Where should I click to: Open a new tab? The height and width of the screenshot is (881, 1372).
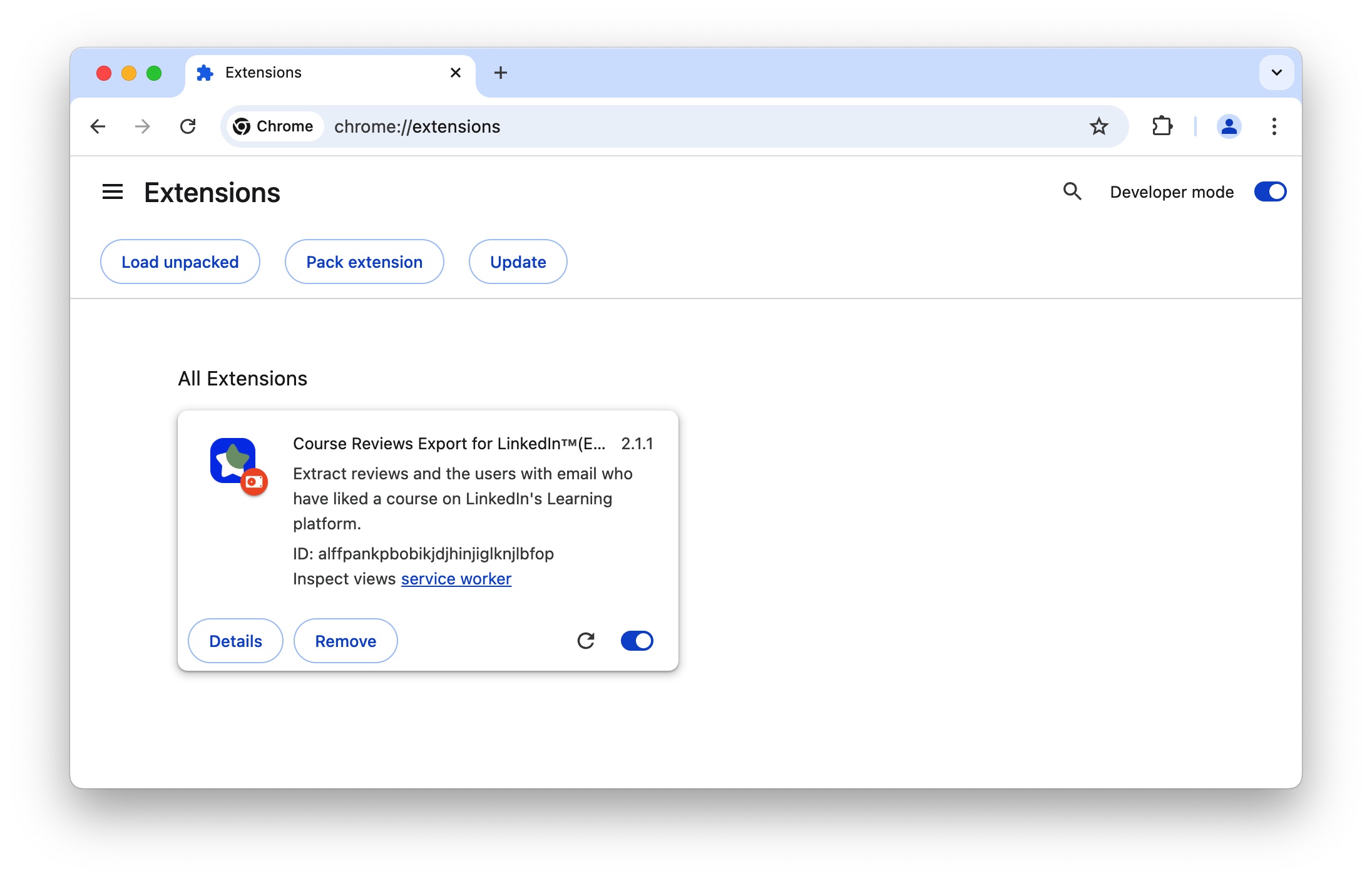click(x=500, y=73)
